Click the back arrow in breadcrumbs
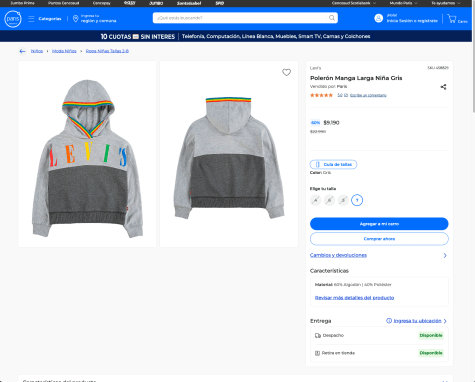The height and width of the screenshot is (382, 475). click(22, 51)
